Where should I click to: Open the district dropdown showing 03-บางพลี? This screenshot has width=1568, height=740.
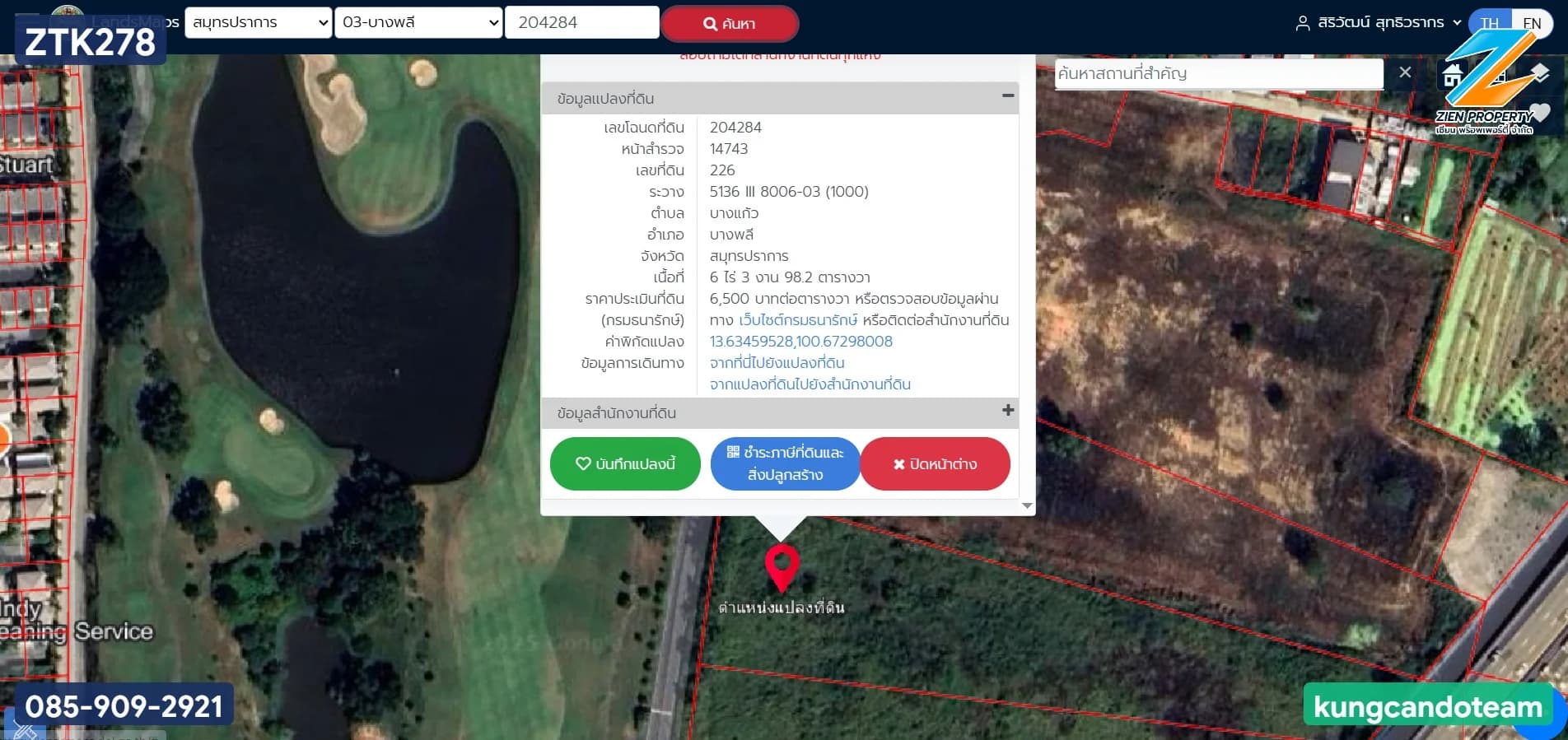[418, 22]
